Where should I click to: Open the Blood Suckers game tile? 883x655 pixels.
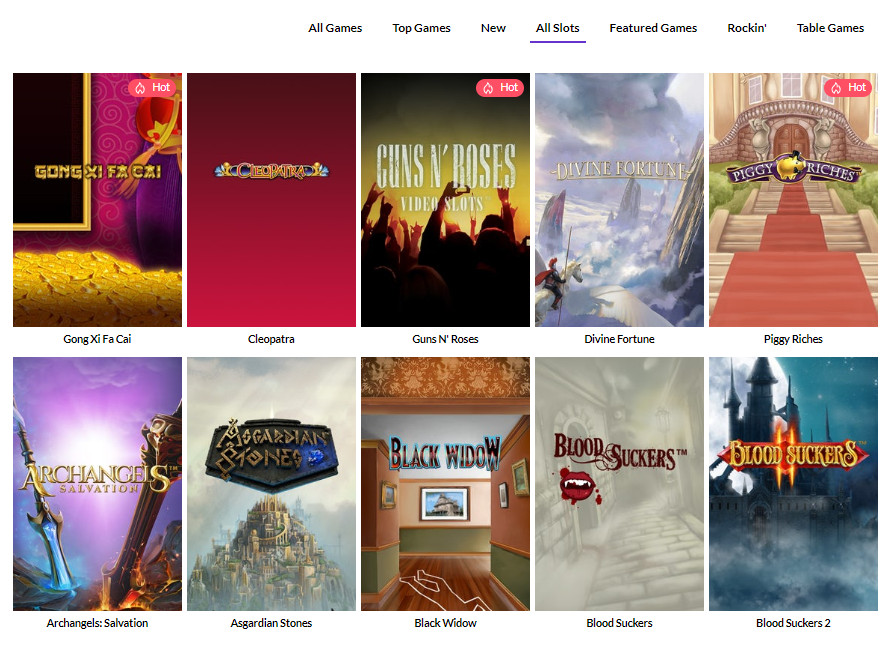tap(619, 483)
